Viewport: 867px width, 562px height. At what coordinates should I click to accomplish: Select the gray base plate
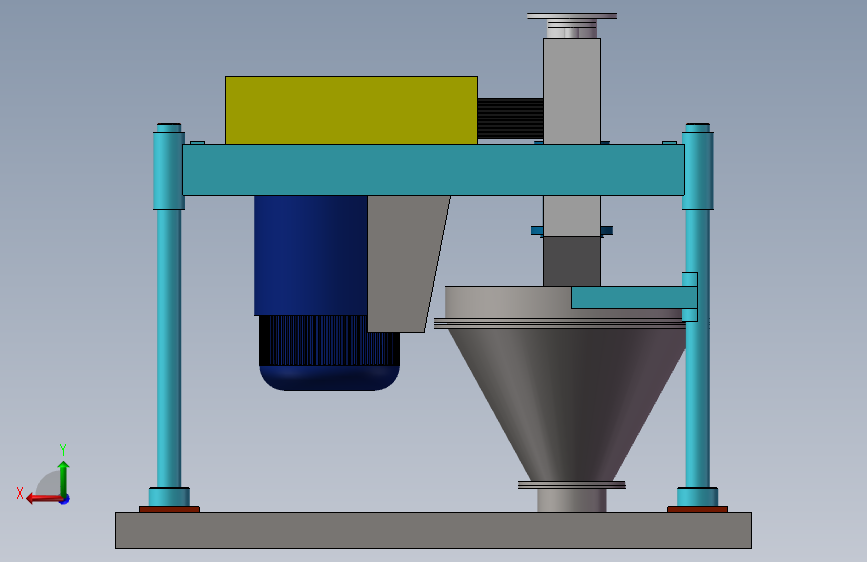pos(434,530)
